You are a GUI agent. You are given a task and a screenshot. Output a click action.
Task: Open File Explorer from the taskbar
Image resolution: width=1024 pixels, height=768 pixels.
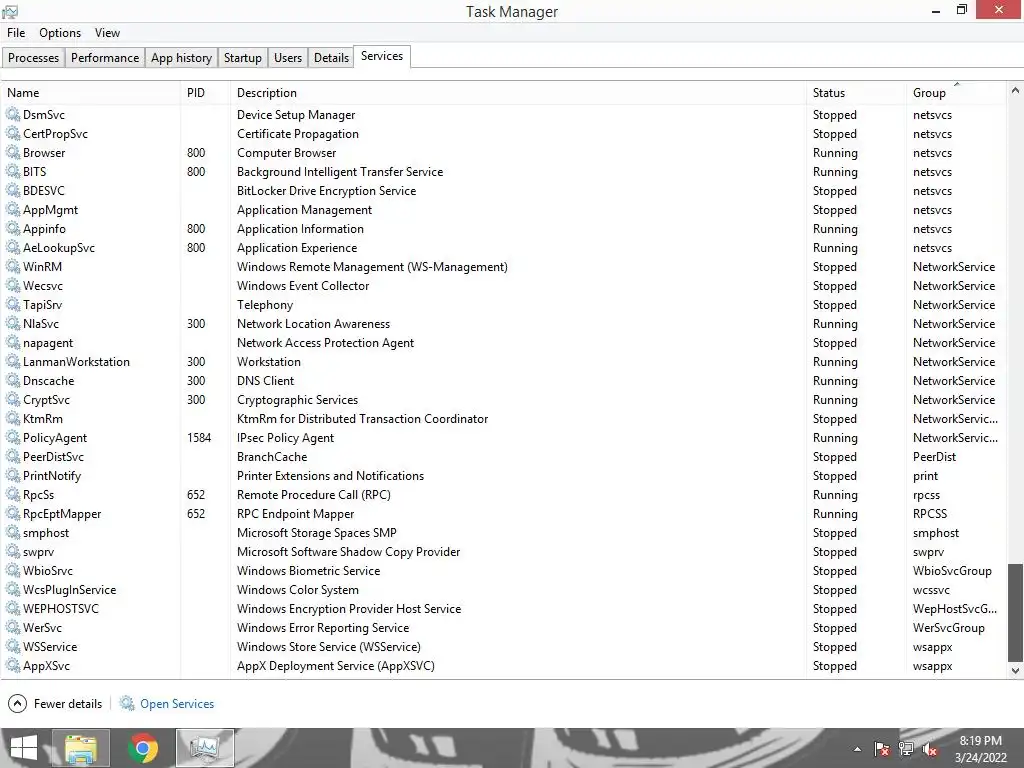[81, 748]
